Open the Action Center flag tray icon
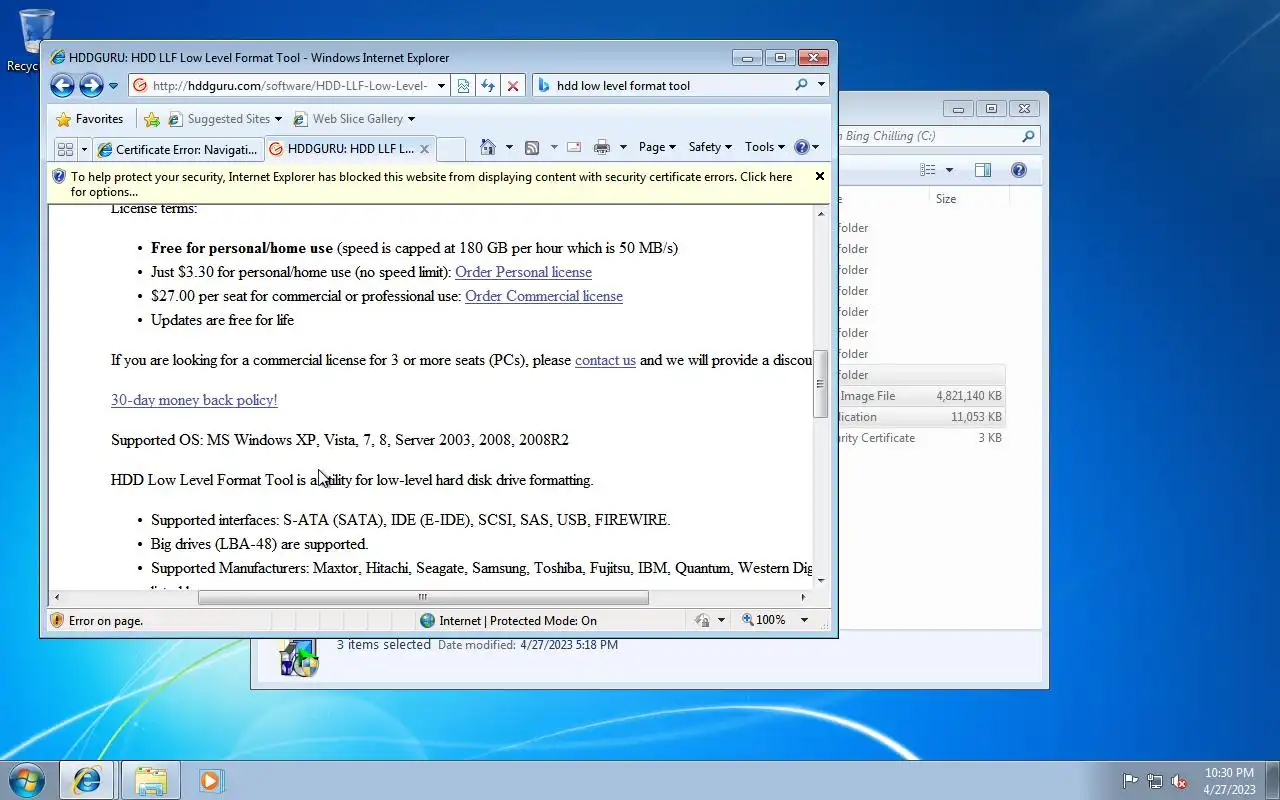This screenshot has height=800, width=1280. point(1130,781)
